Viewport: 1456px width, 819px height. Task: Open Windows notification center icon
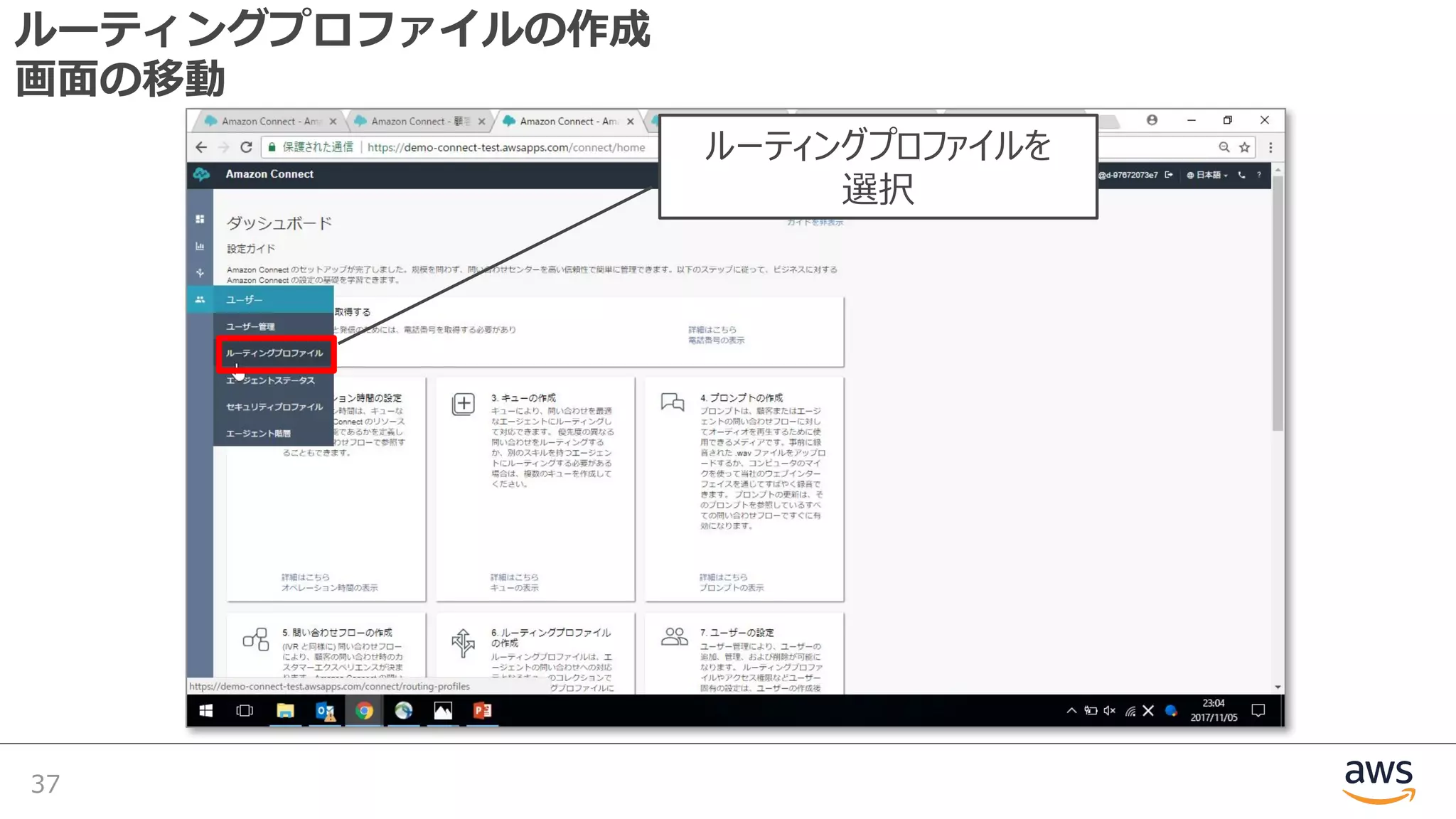1258,710
